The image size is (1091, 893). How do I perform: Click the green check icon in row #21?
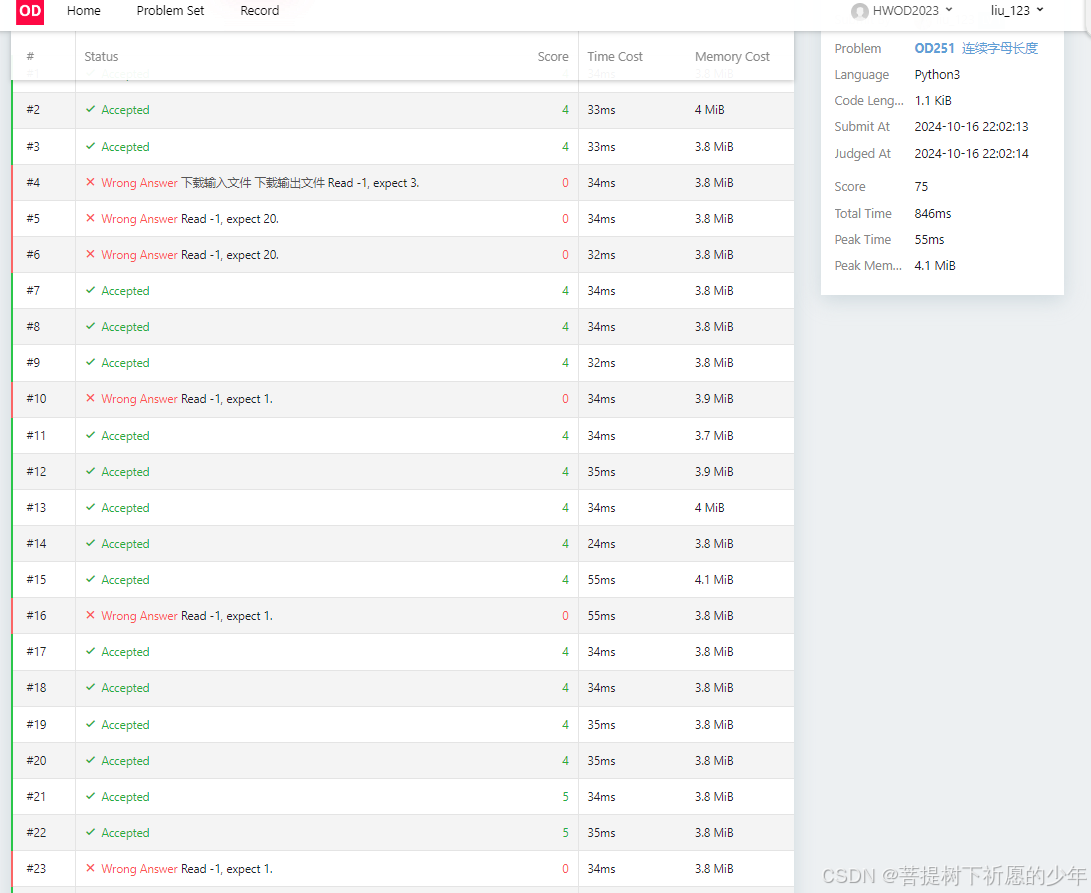pos(90,796)
